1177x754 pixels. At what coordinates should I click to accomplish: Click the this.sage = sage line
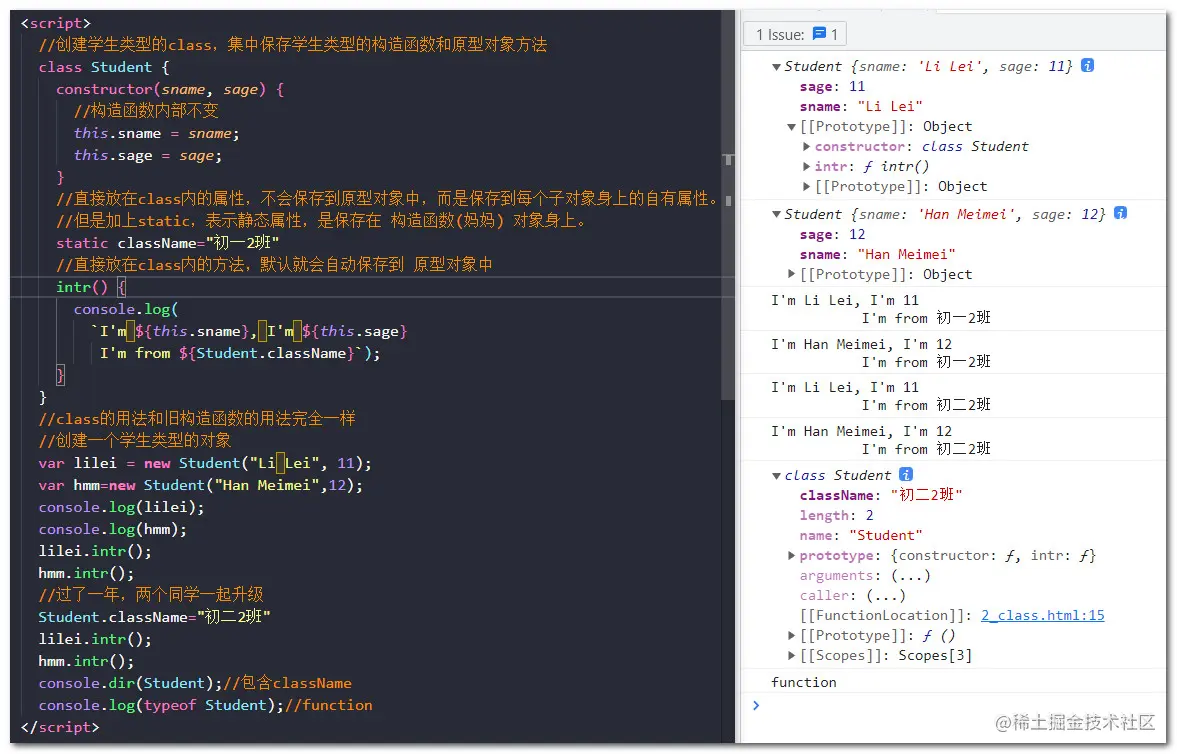click(148, 155)
